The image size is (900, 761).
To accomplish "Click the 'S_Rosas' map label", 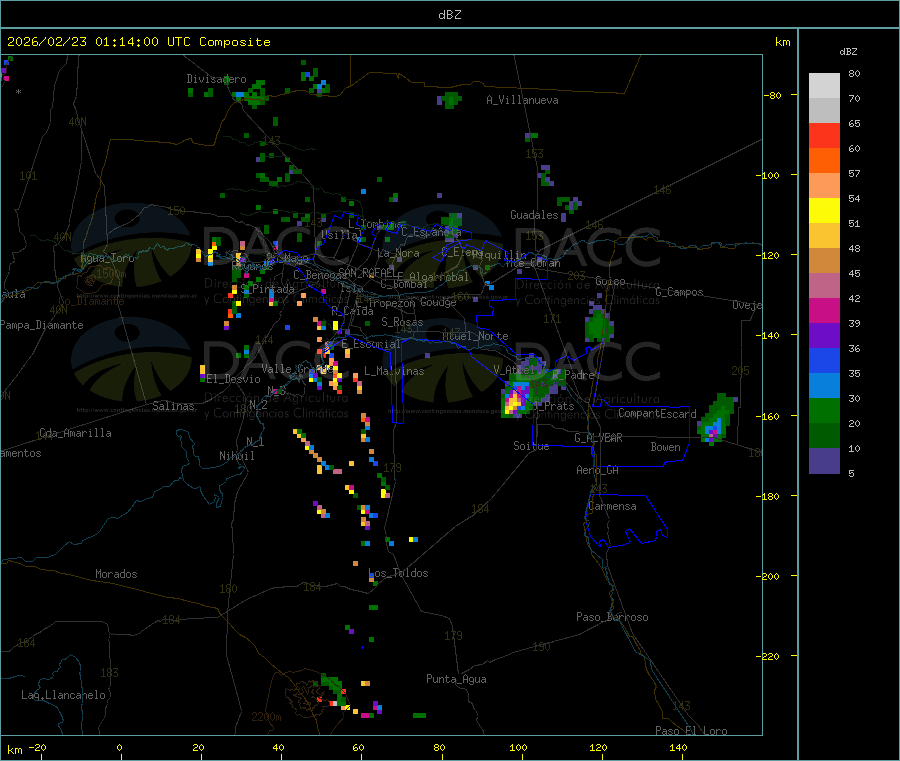I will (402, 322).
